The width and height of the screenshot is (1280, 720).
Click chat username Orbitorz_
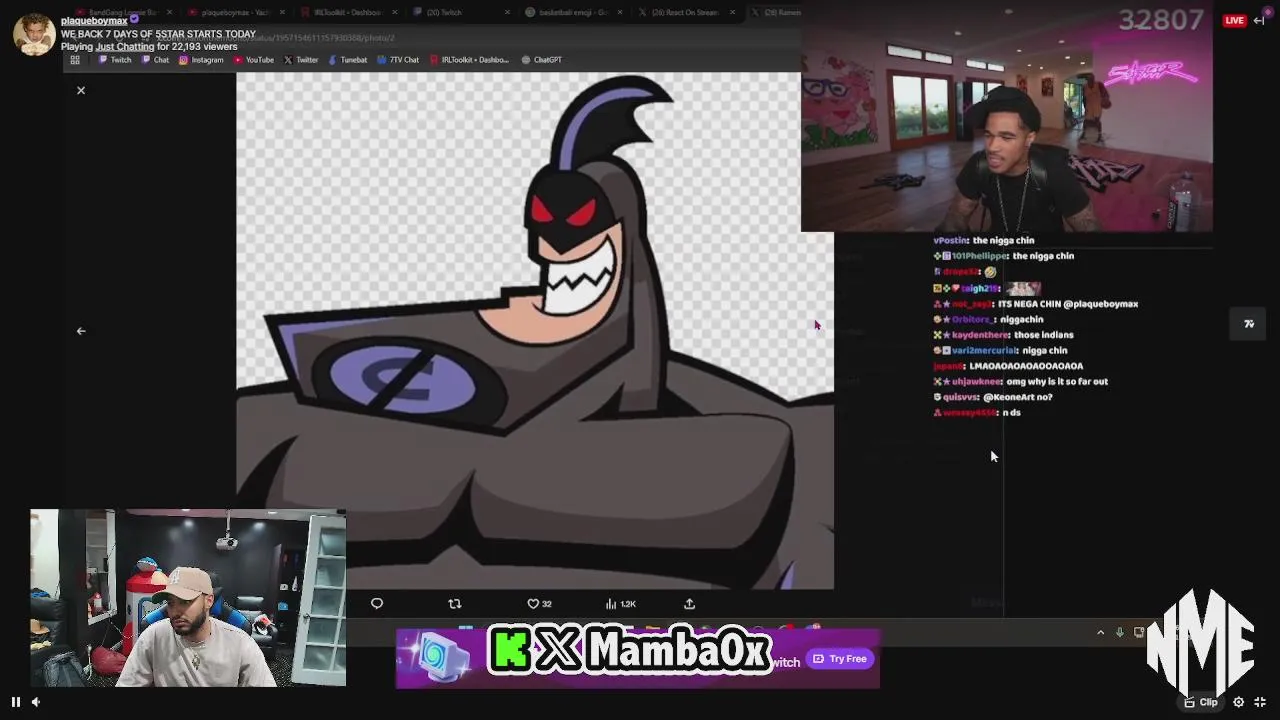[973, 320]
